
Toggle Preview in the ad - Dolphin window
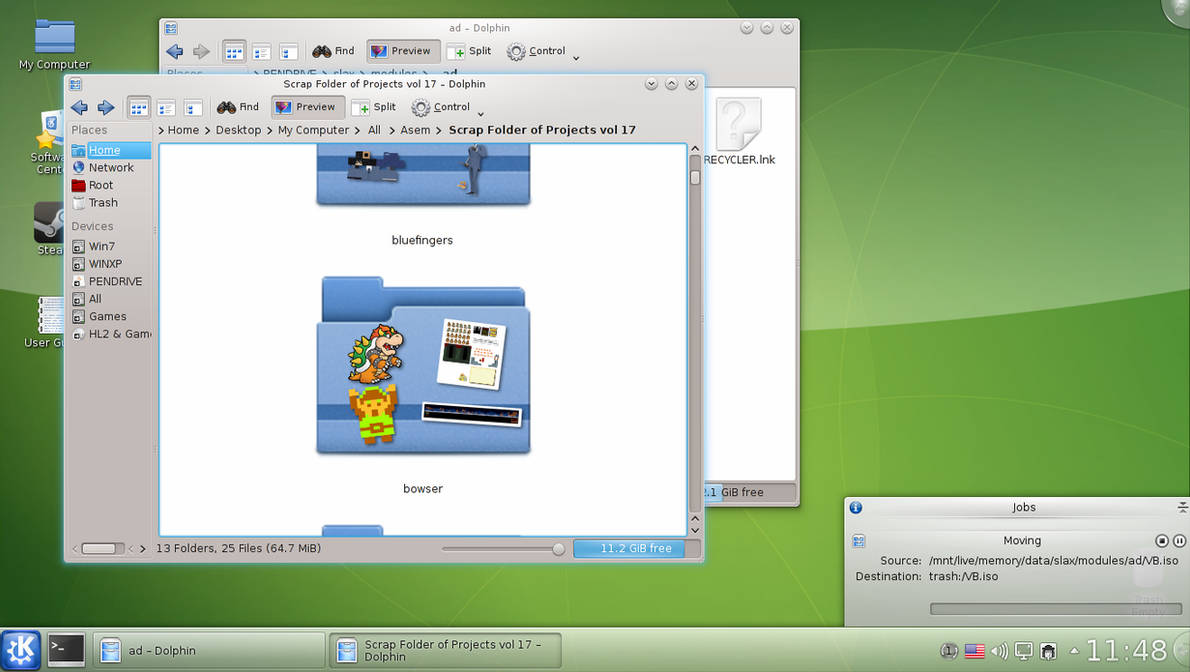pos(403,51)
